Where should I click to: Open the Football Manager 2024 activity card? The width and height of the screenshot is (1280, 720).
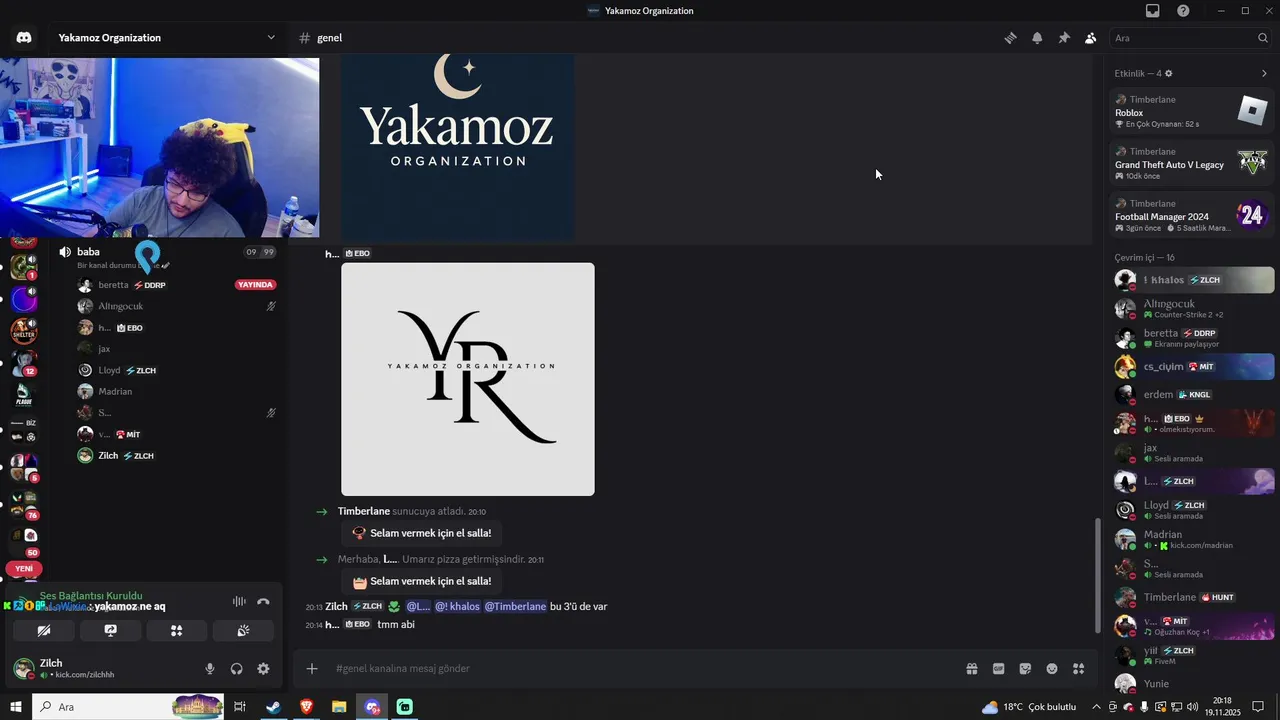pos(1192,215)
